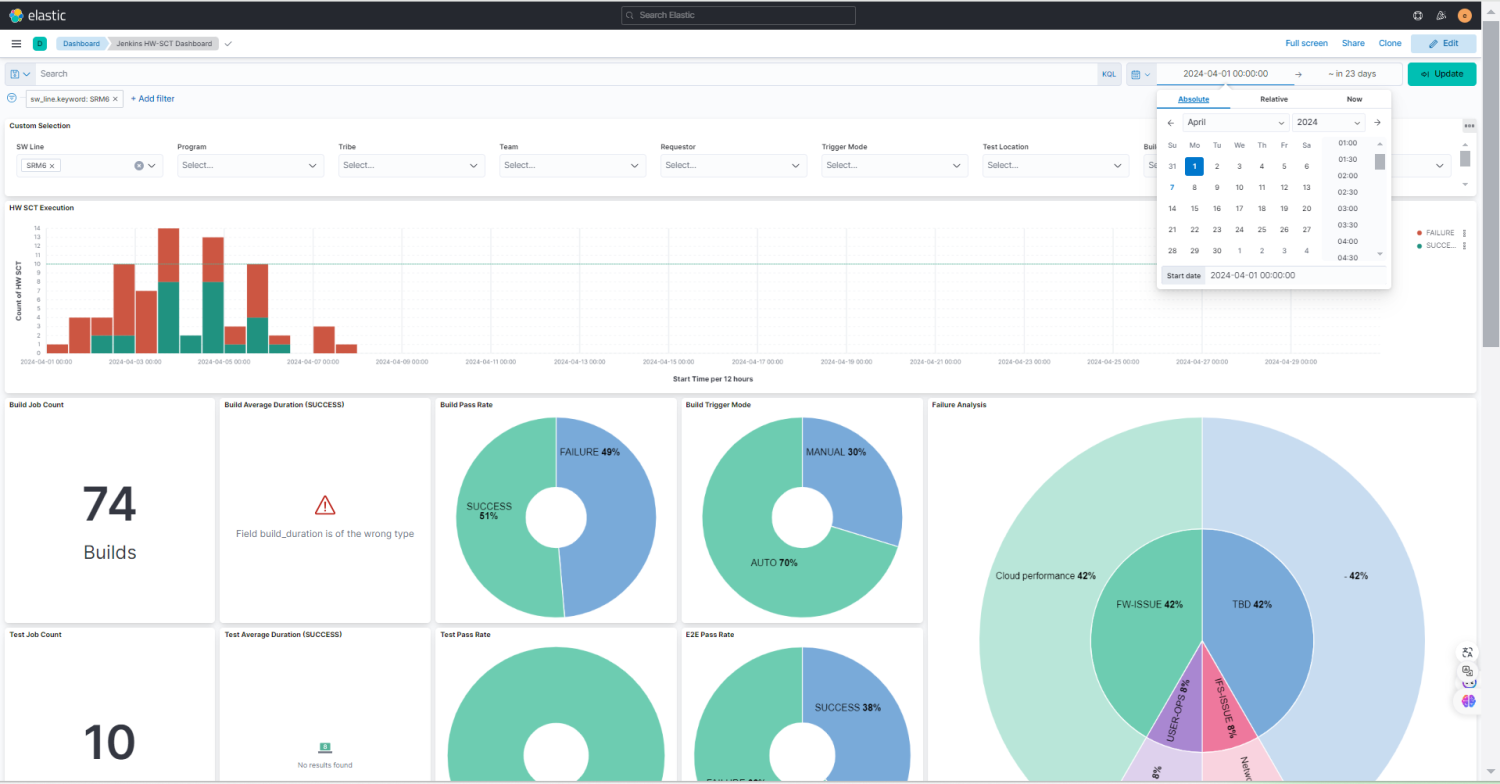The height and width of the screenshot is (784, 1500).
Task: Open FAILURE legend item options
Action: tap(1464, 233)
